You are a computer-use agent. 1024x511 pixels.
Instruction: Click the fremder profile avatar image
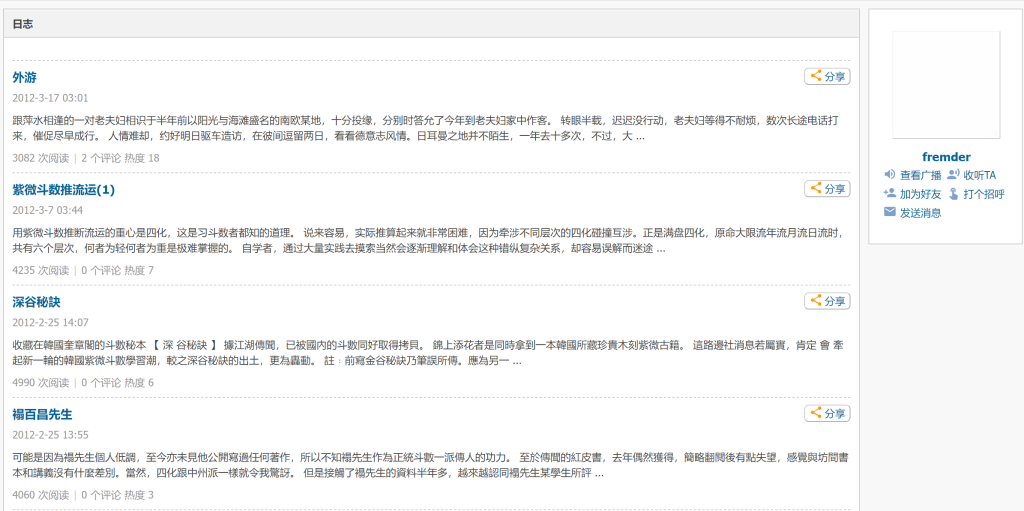pos(946,84)
